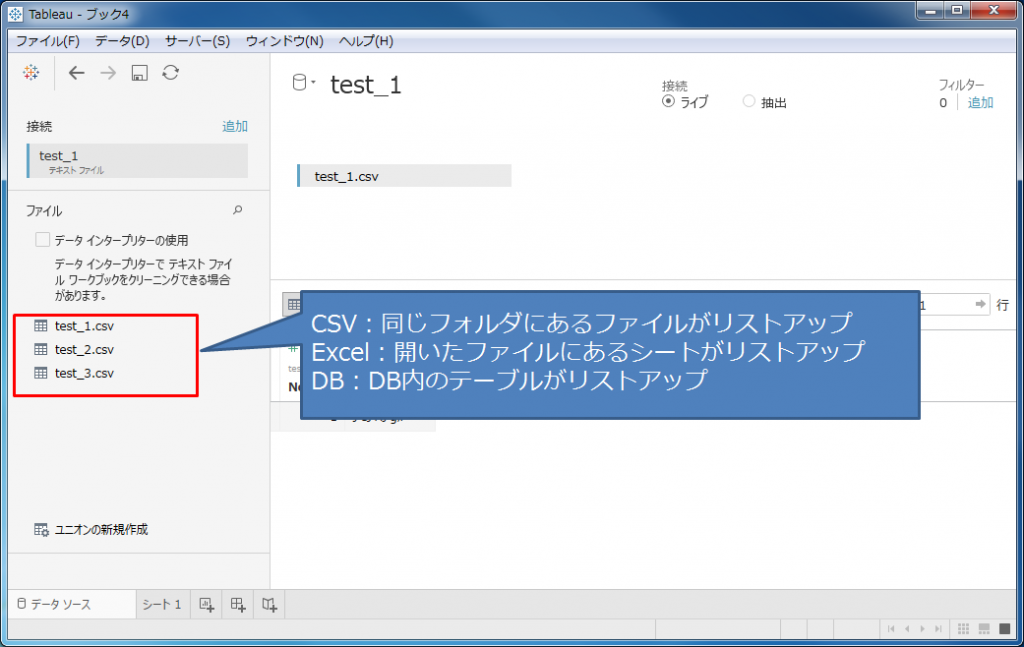Switch connection to 抽出 mode
1024x647 pixels.
coord(747,101)
